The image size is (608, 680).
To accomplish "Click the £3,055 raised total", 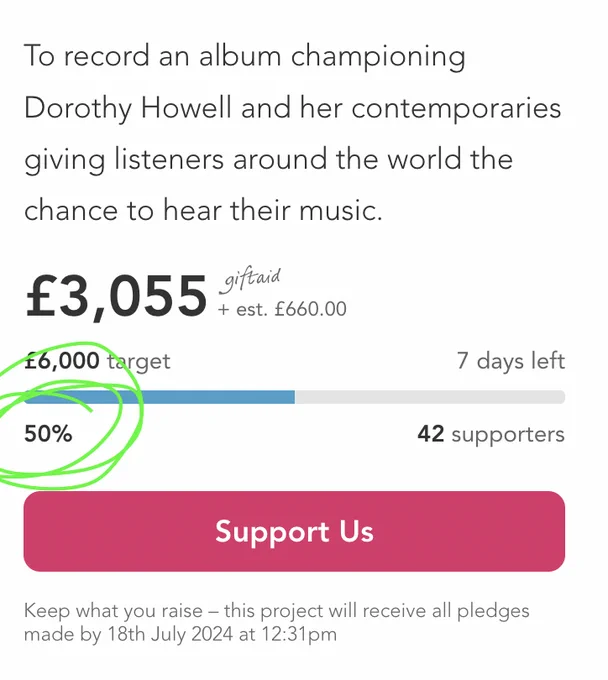I will 116,296.
